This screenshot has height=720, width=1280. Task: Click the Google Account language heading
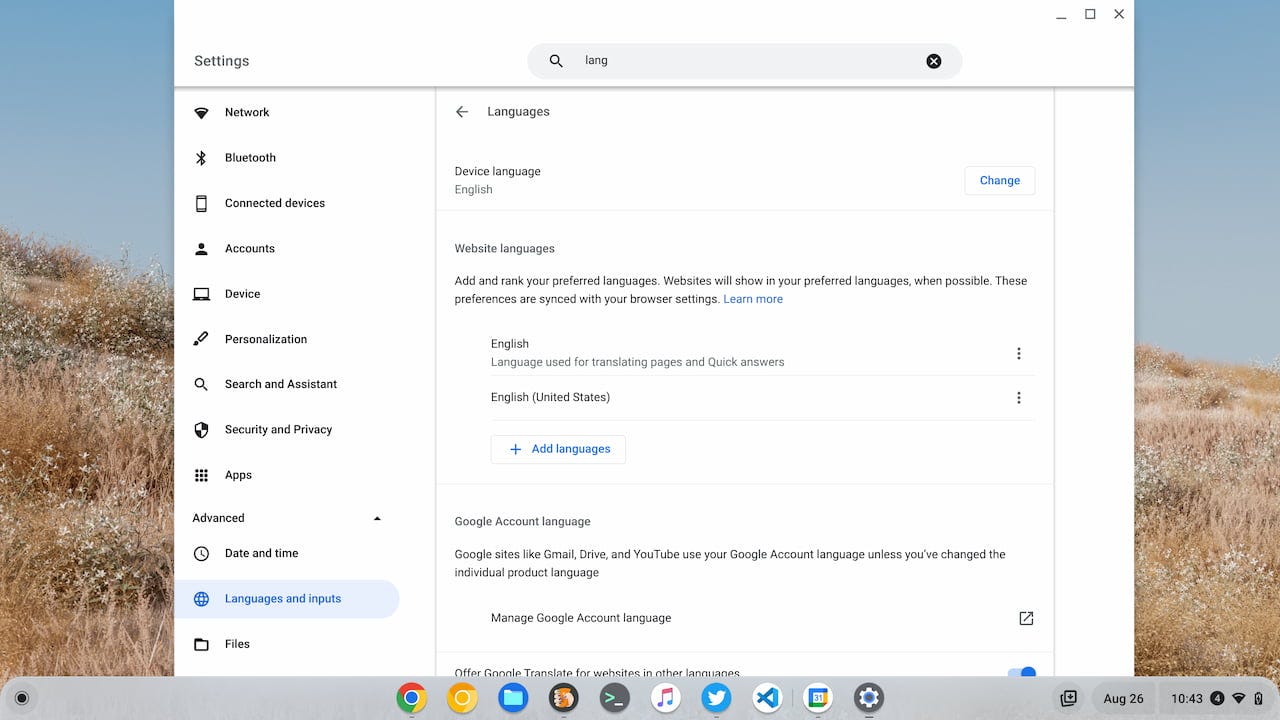tap(522, 521)
